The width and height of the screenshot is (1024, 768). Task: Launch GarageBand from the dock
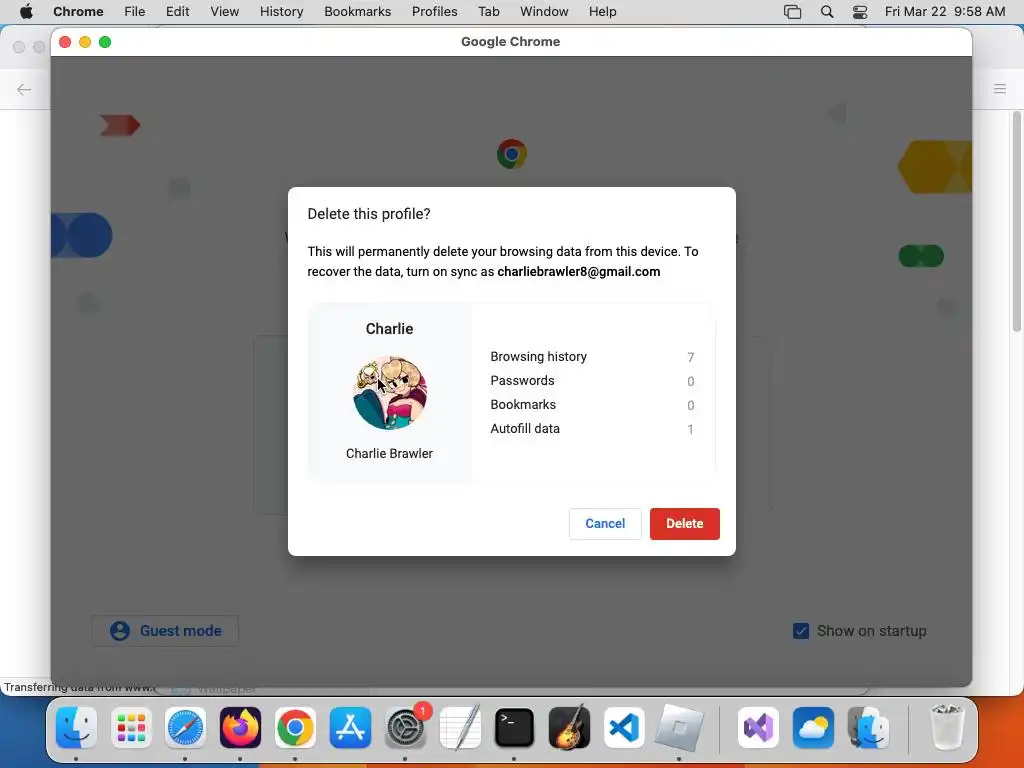point(569,728)
